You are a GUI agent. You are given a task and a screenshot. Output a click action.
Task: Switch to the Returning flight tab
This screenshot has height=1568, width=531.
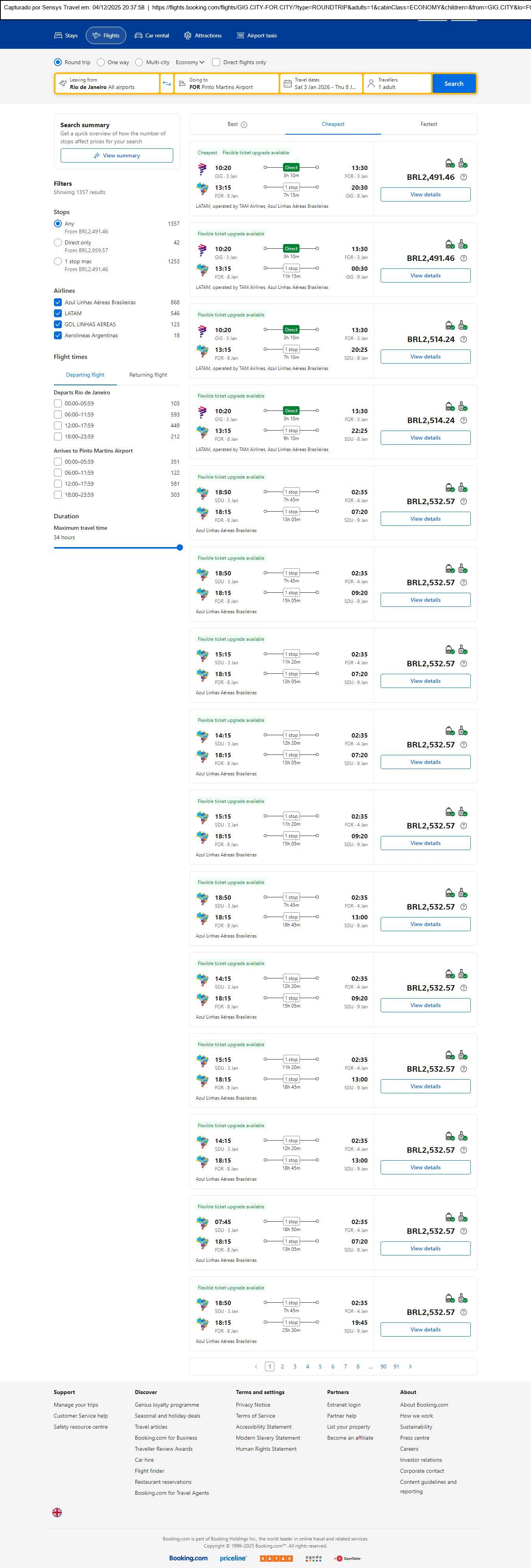pyautogui.click(x=148, y=375)
